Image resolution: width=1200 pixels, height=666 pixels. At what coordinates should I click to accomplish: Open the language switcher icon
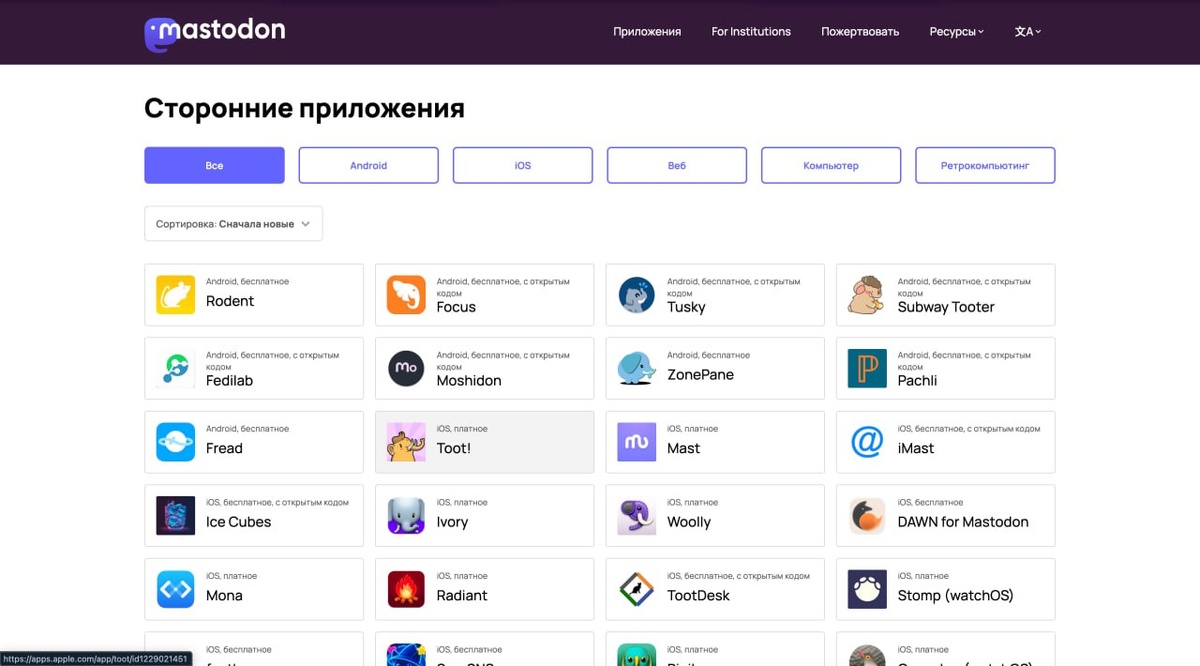pyautogui.click(x=1028, y=32)
